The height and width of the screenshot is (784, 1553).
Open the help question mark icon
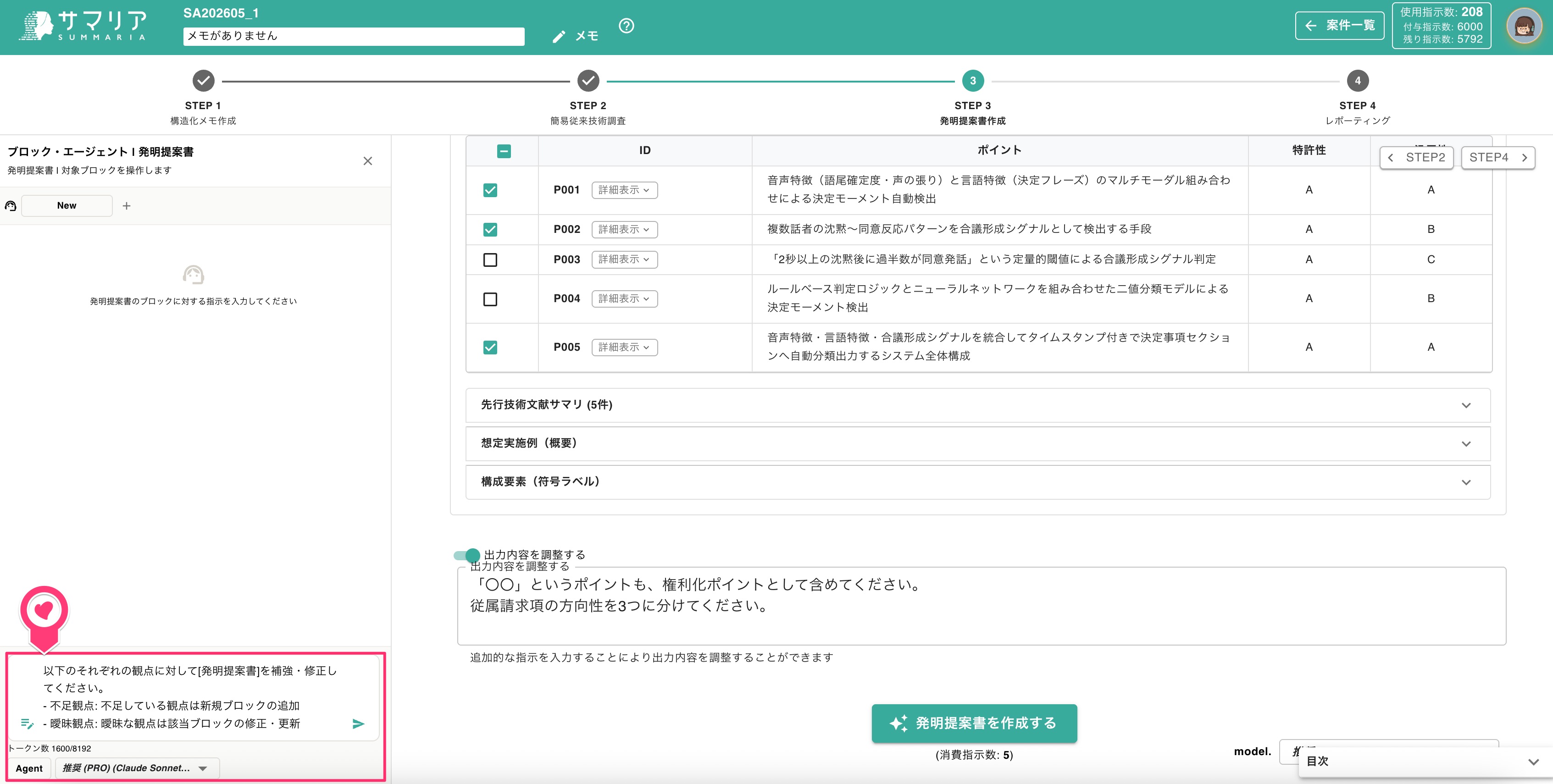tap(627, 26)
